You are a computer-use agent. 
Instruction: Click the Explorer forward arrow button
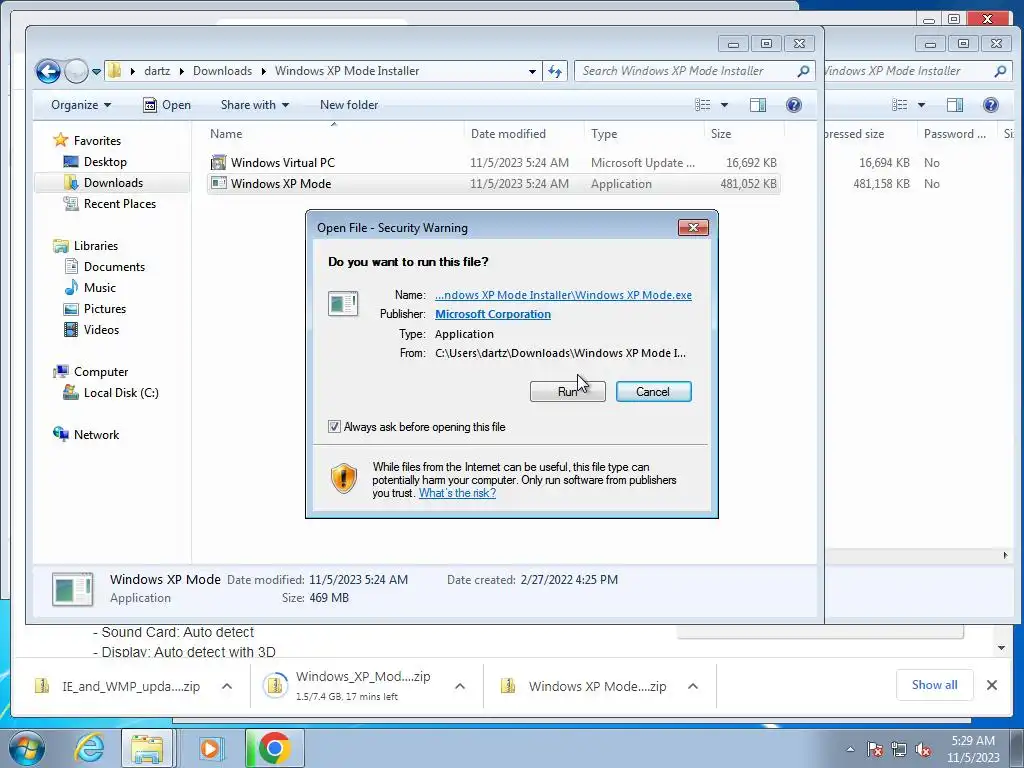[76, 71]
